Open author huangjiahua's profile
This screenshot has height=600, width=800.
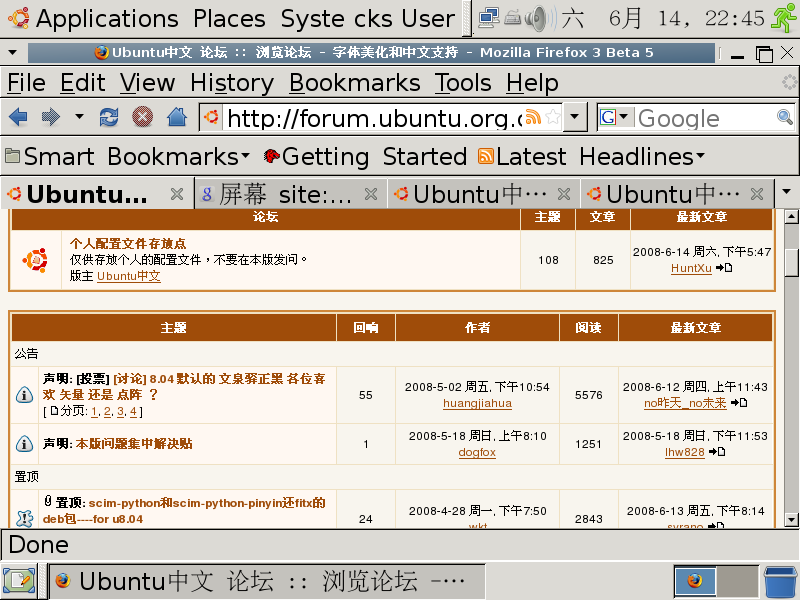(477, 403)
